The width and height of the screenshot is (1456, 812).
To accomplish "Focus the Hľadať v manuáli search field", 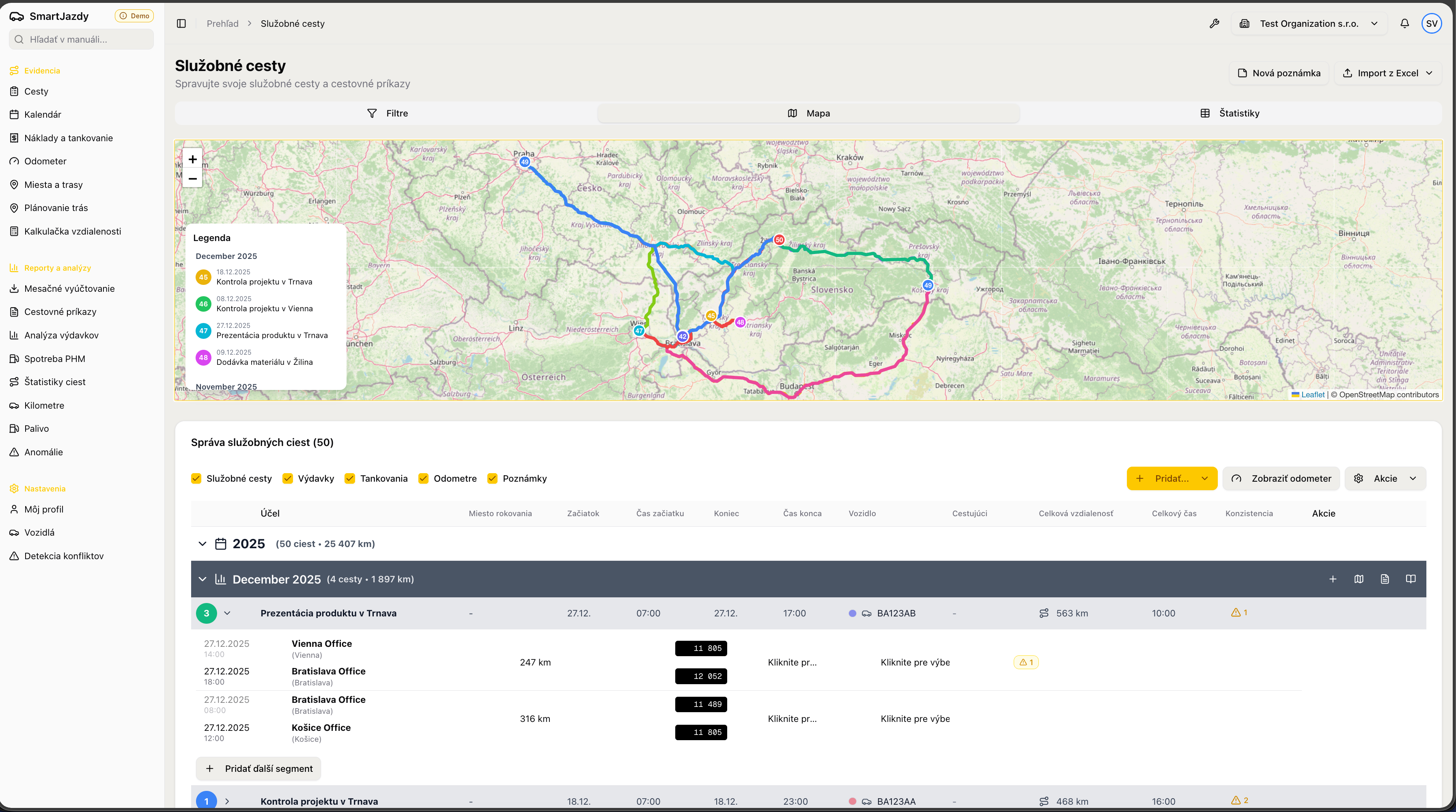I will pyautogui.click(x=82, y=39).
